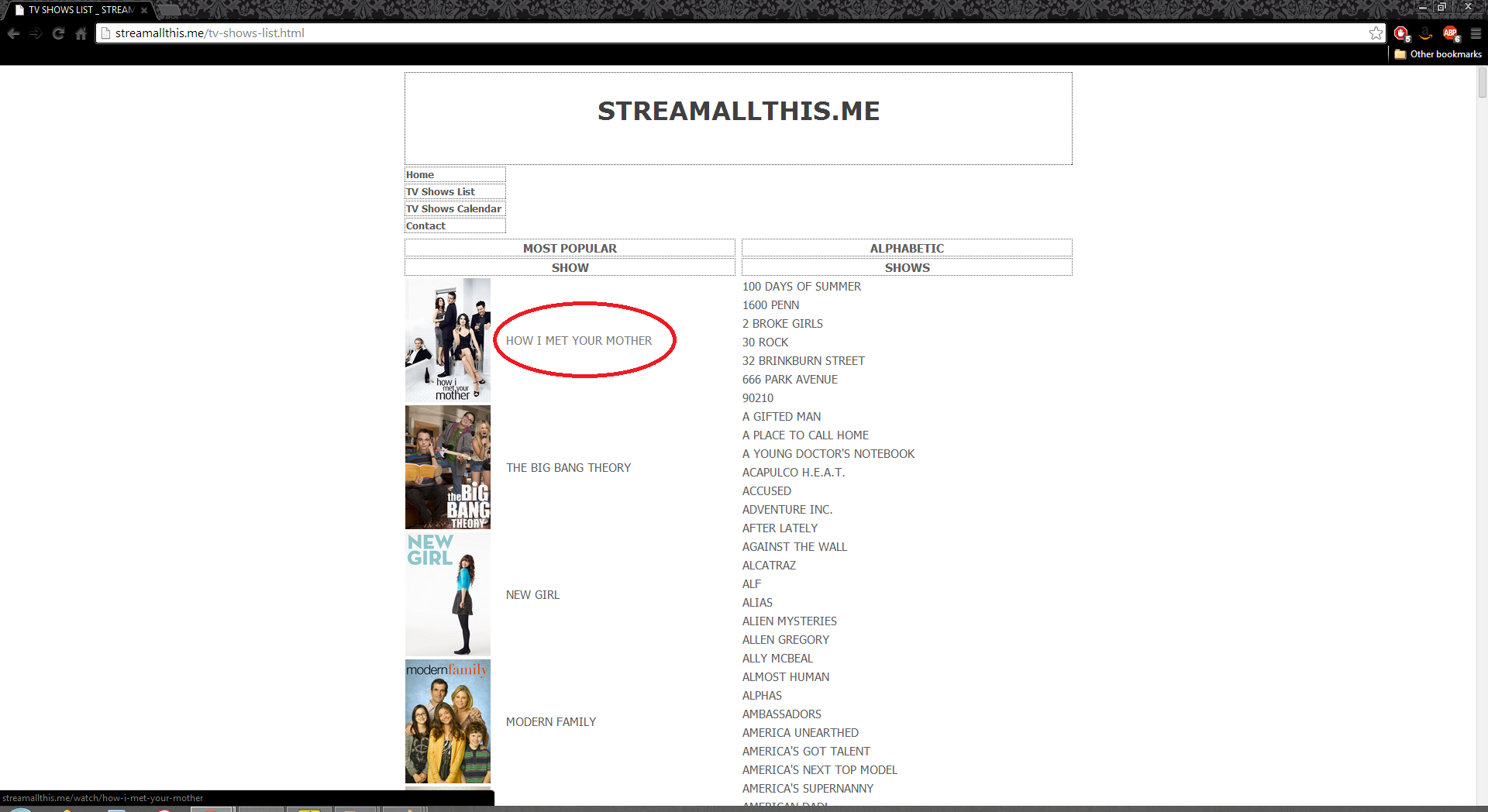Reload the page with the refresh icon
The width and height of the screenshot is (1488, 812).
pyautogui.click(x=59, y=33)
